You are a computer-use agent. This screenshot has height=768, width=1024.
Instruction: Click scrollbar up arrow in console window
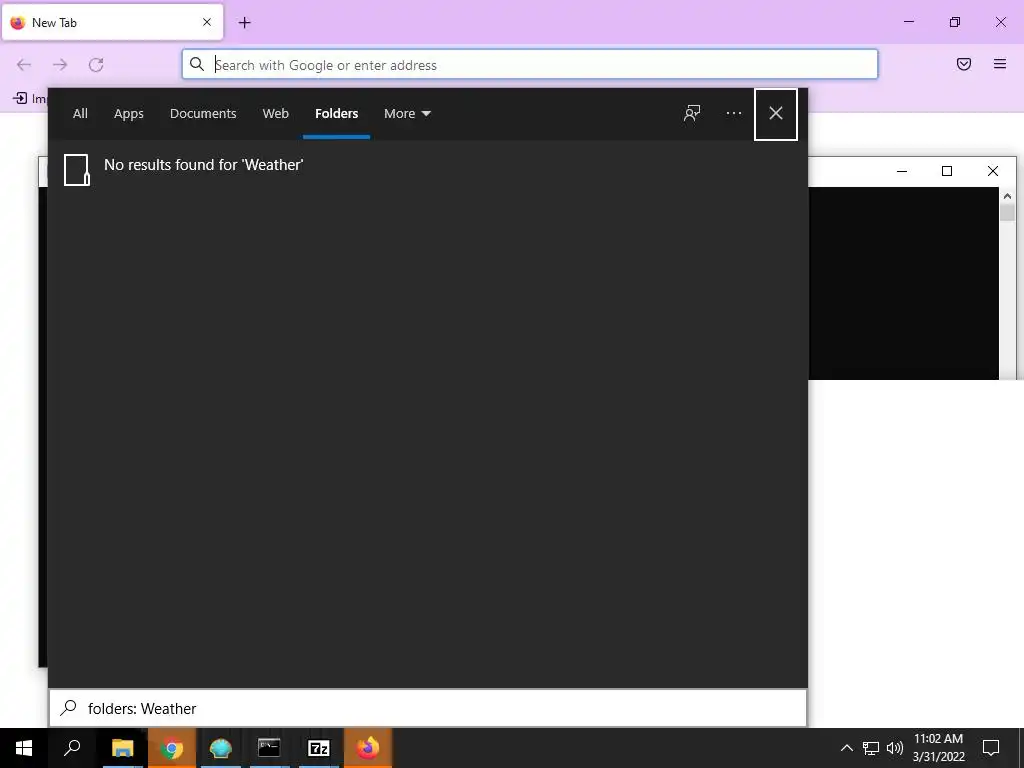coord(1007,195)
